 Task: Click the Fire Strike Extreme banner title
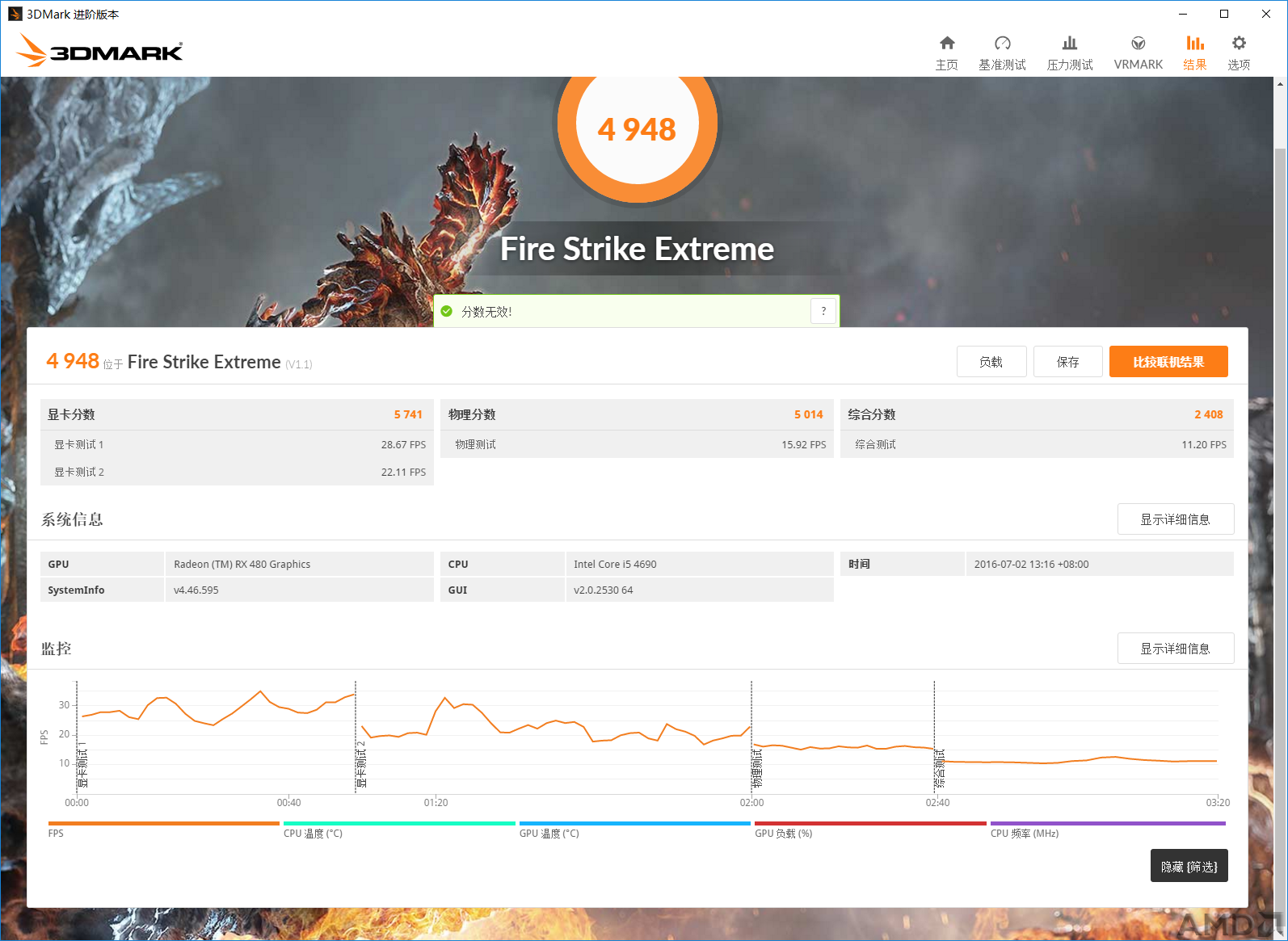tap(637, 249)
